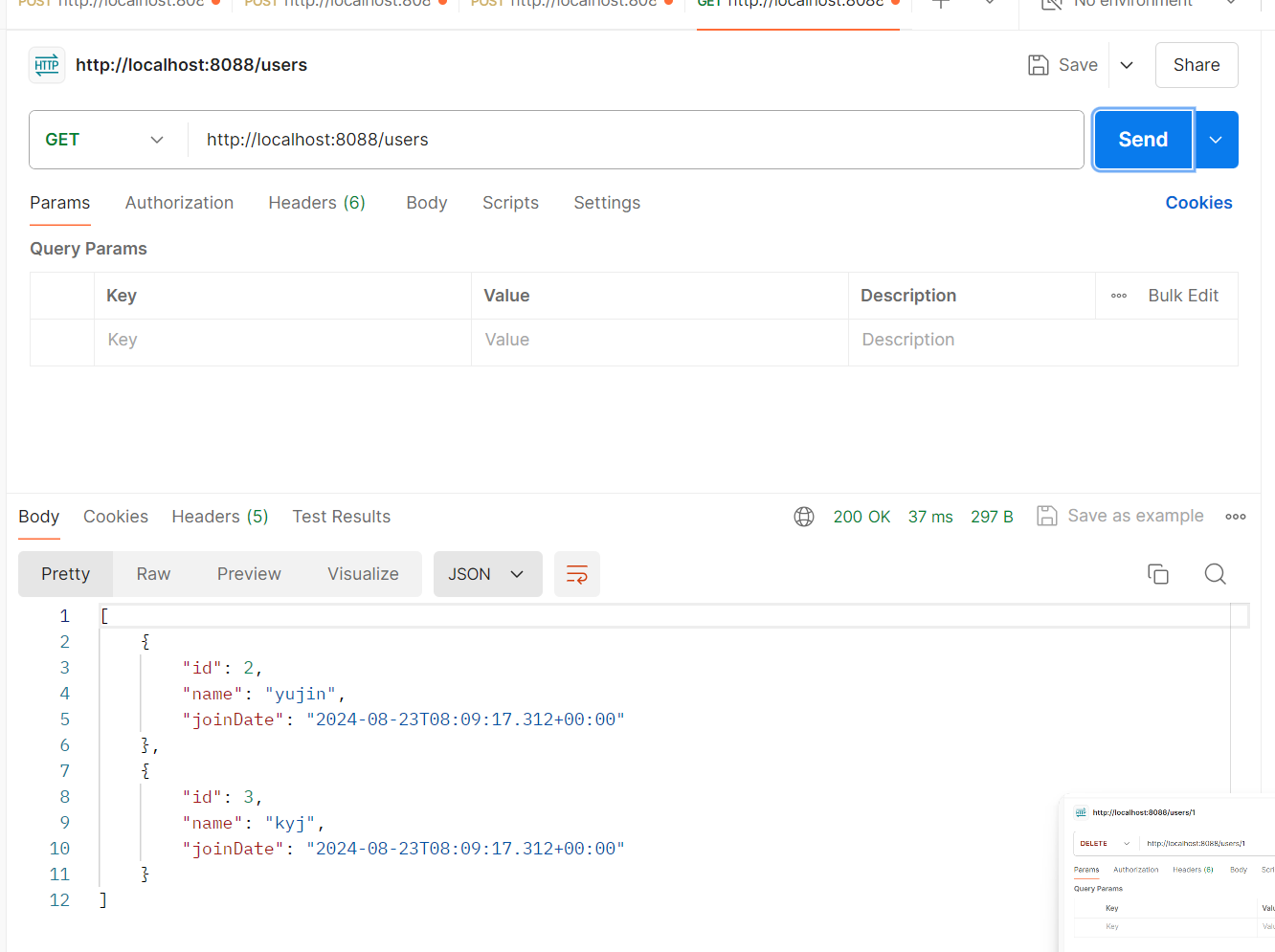Click the 297 B response size
Screen dimensions: 1275x952
pyautogui.click(x=992, y=517)
